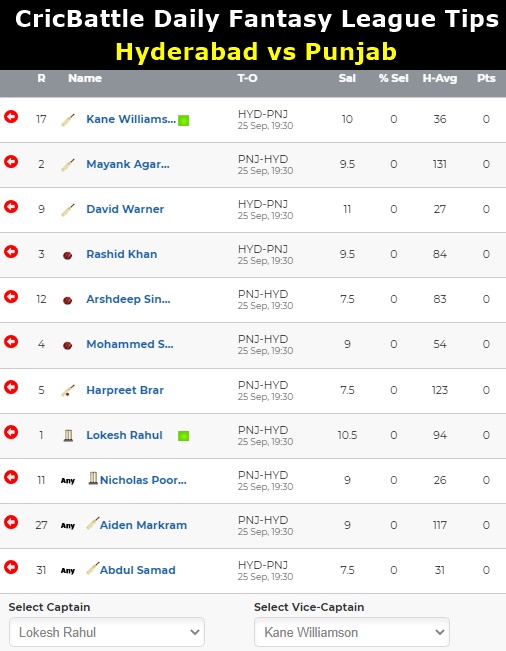This screenshot has width=506, height=651.
Task: Open Rashid Khan player profile link
Action: click(x=122, y=254)
